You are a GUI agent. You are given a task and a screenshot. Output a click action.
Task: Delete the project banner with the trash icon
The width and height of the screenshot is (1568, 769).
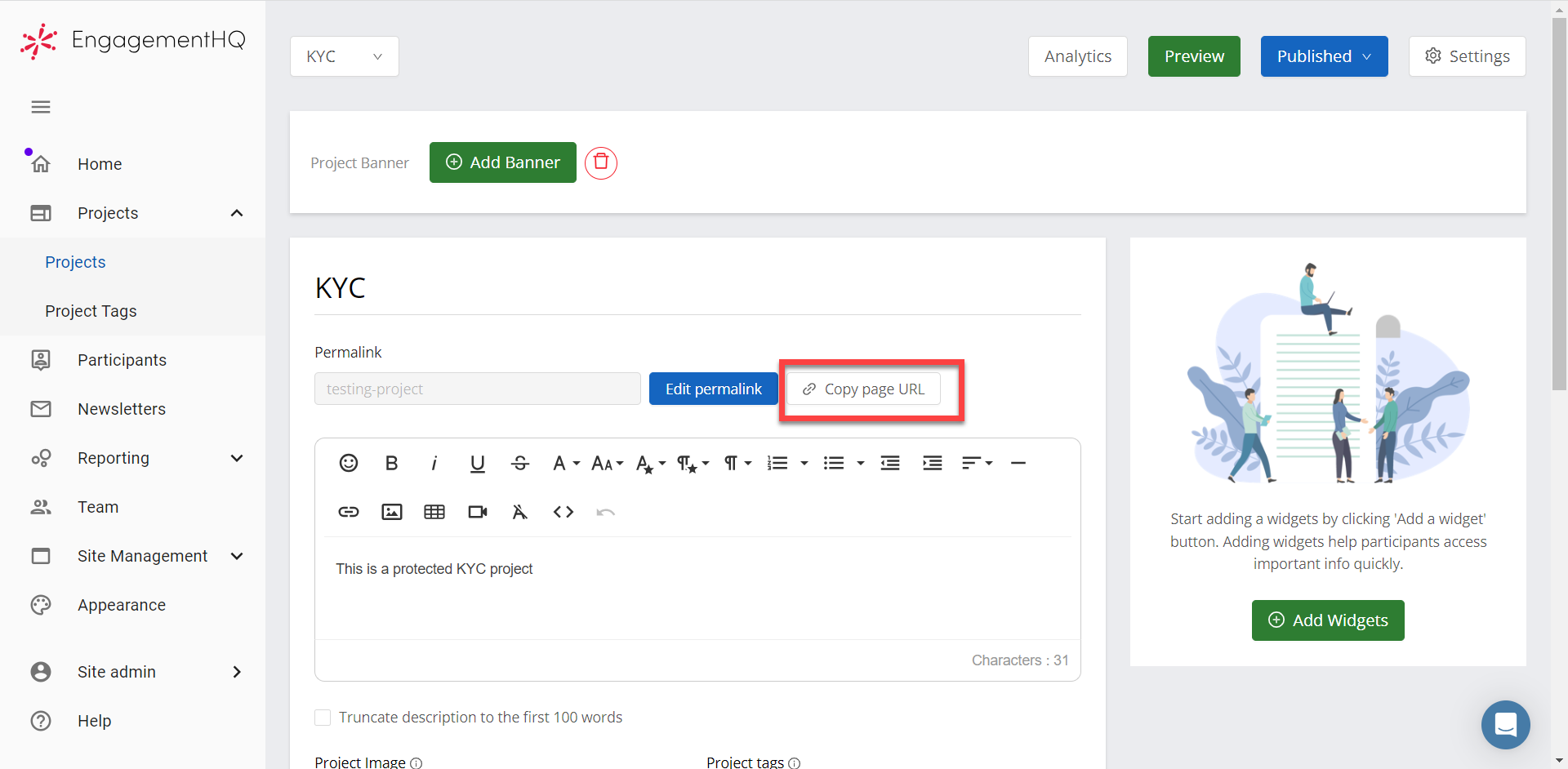(x=601, y=162)
